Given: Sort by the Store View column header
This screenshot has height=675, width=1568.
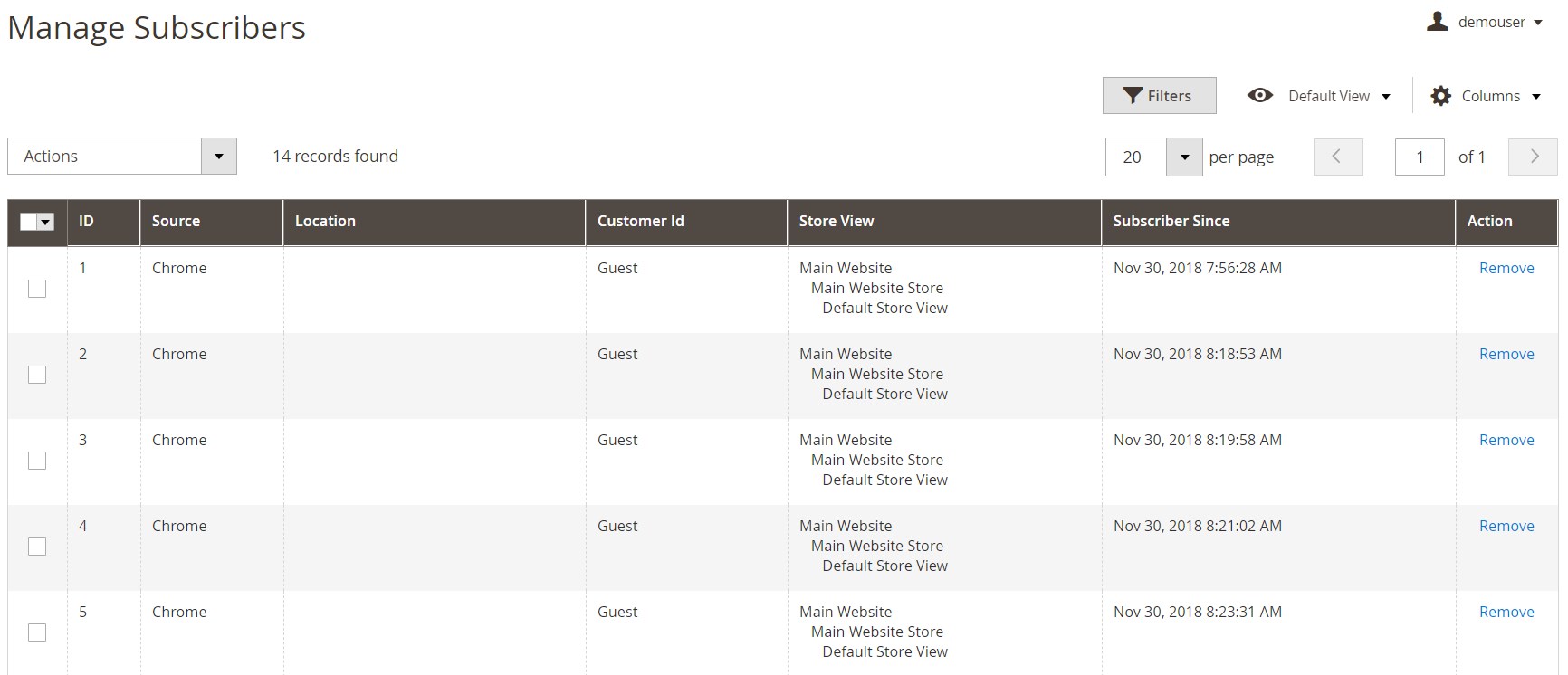Looking at the screenshot, I should [944, 222].
